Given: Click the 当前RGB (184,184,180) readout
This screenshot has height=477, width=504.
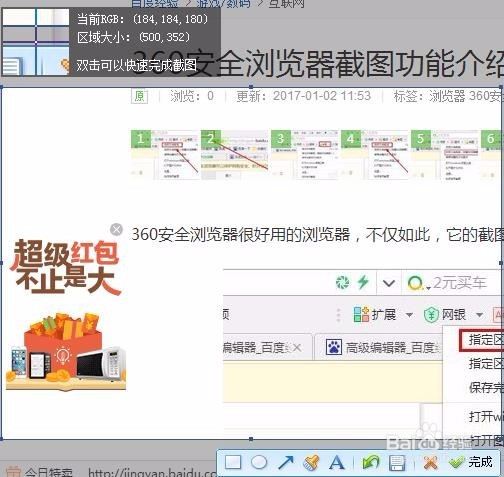Looking at the screenshot, I should 143,19.
